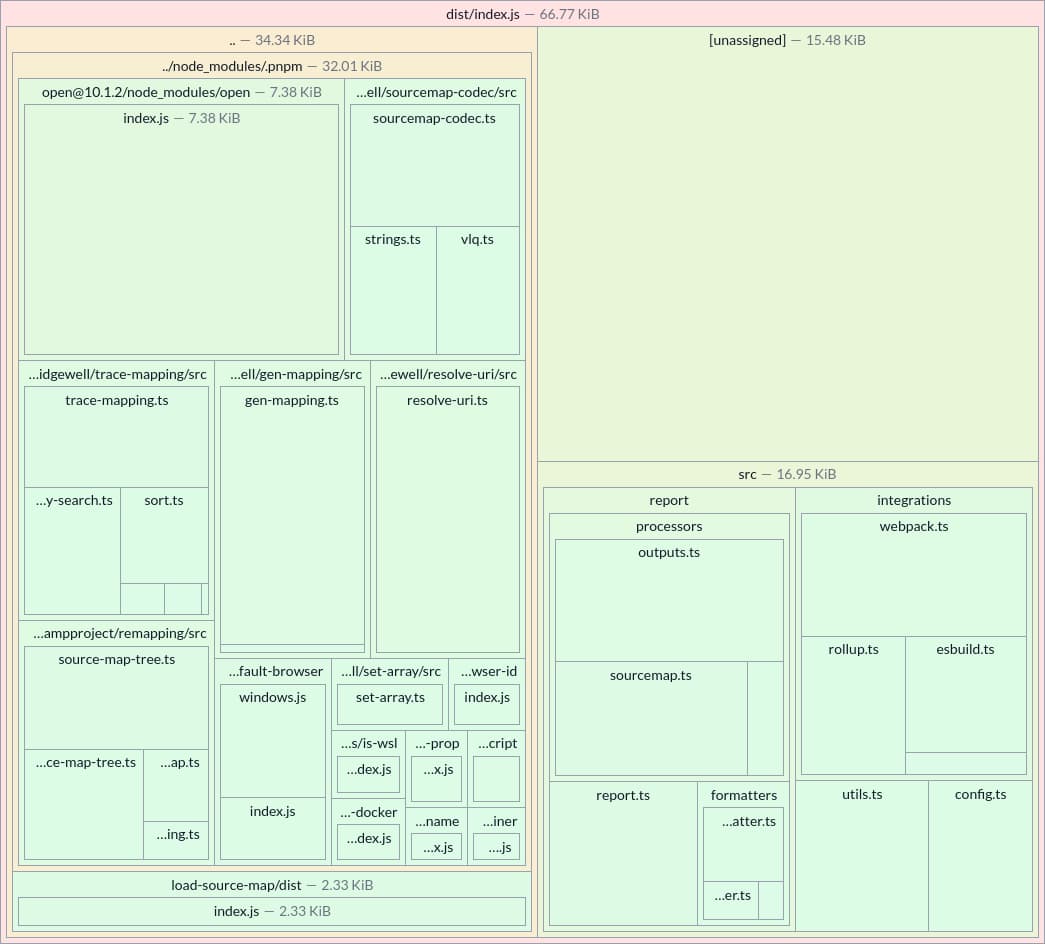Click the esbuild.ts cell

(x=965, y=695)
